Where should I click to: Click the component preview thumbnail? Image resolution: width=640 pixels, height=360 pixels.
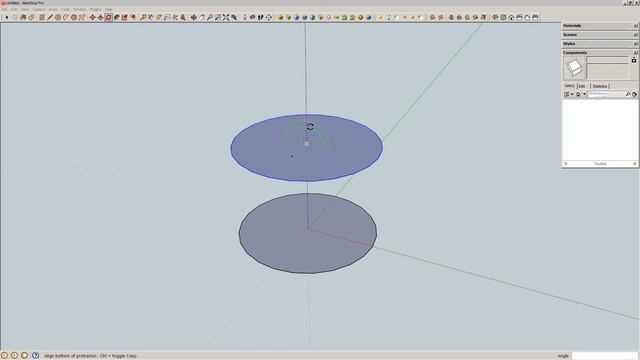coord(574,68)
